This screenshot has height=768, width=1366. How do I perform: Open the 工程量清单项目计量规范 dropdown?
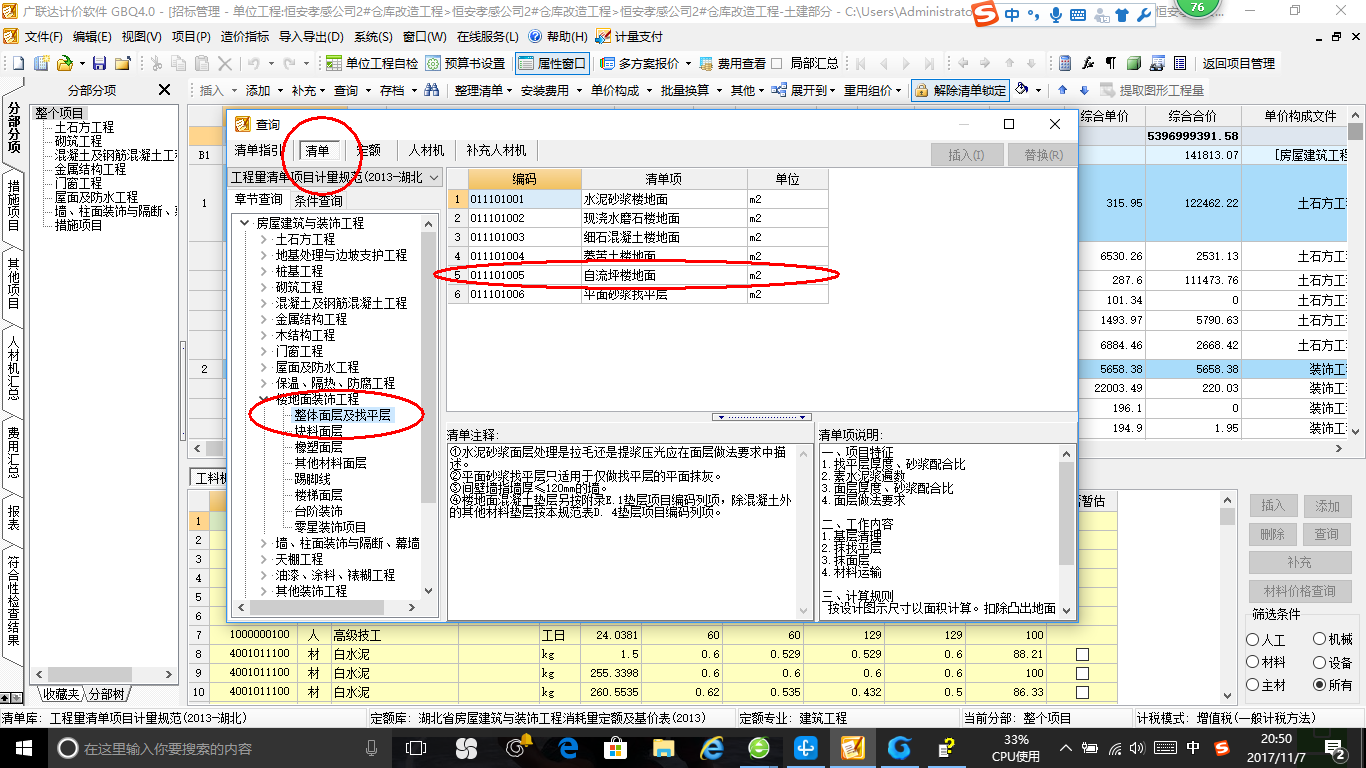pos(432,177)
